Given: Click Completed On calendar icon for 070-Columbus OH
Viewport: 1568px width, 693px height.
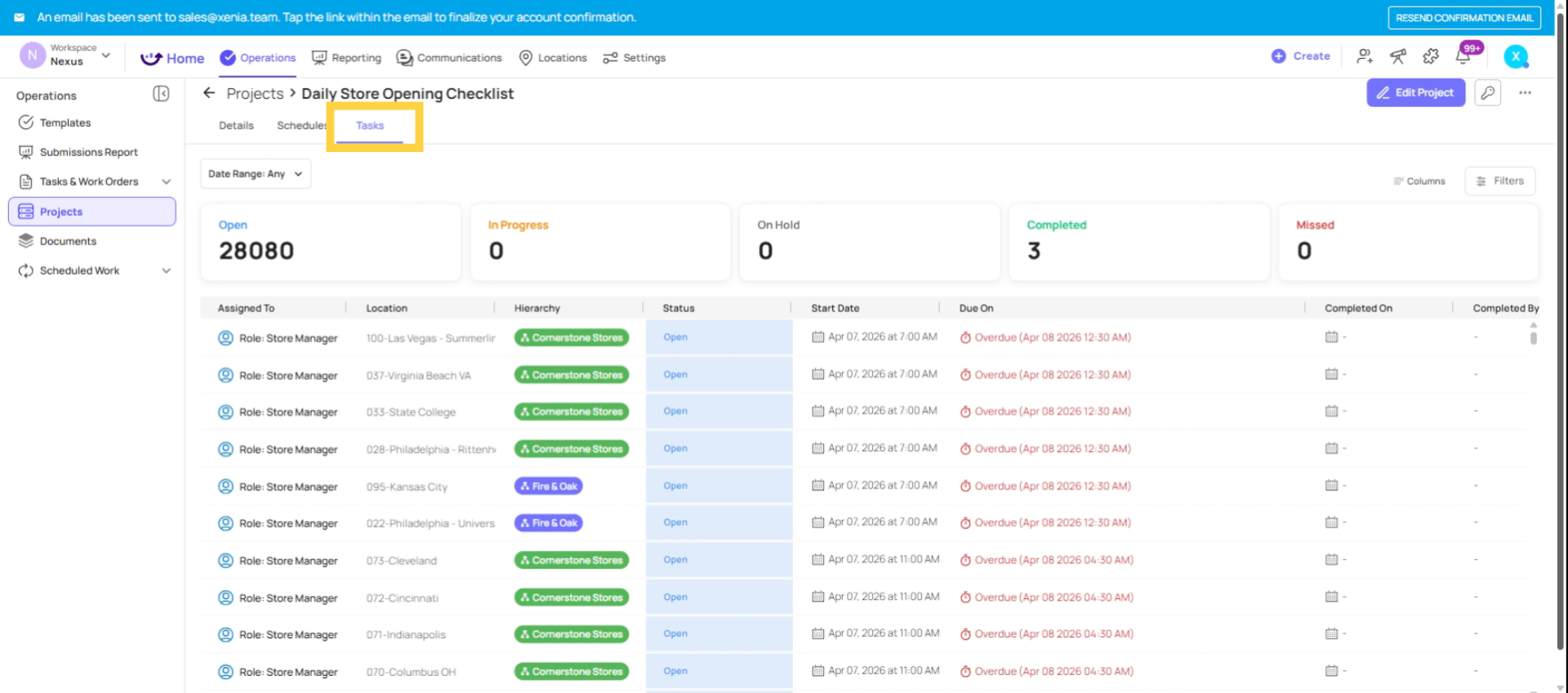Looking at the screenshot, I should pos(1331,671).
